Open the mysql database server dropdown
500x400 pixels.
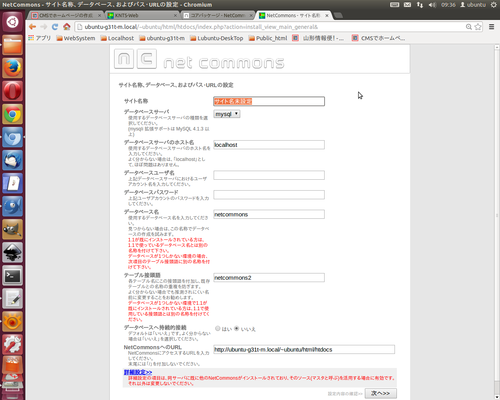click(x=227, y=114)
